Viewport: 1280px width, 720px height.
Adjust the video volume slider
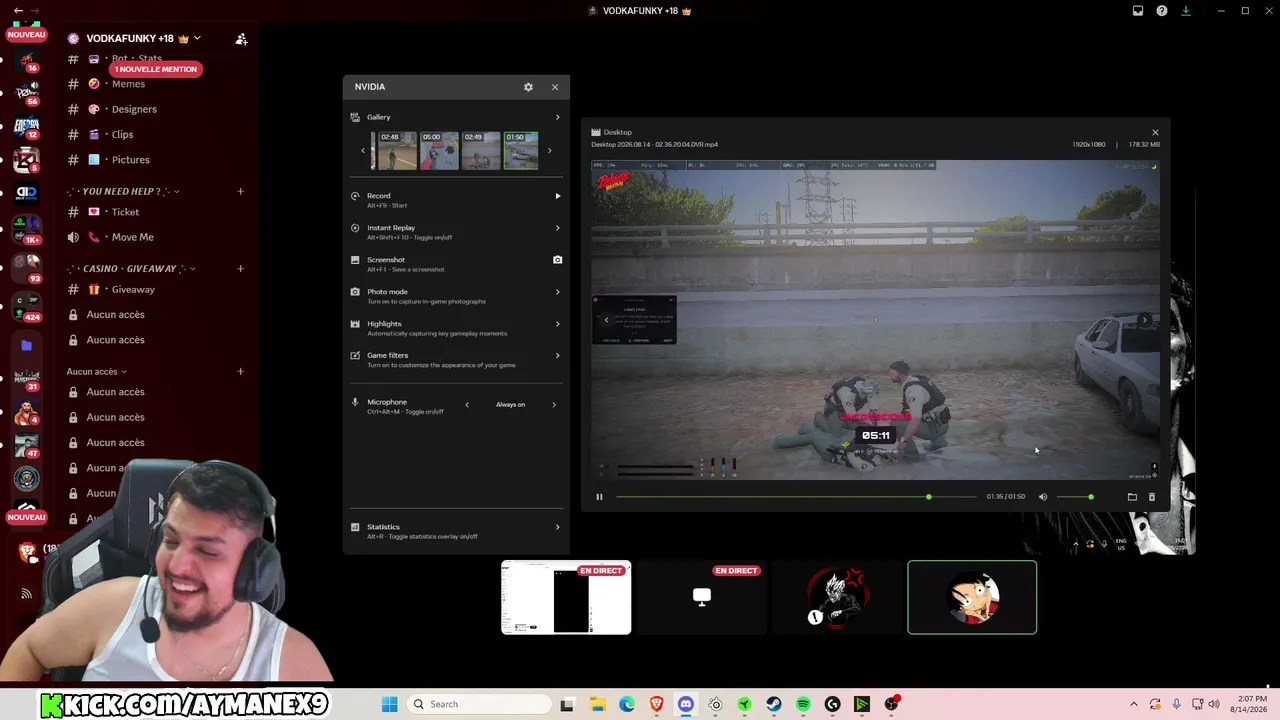[x=1075, y=497]
